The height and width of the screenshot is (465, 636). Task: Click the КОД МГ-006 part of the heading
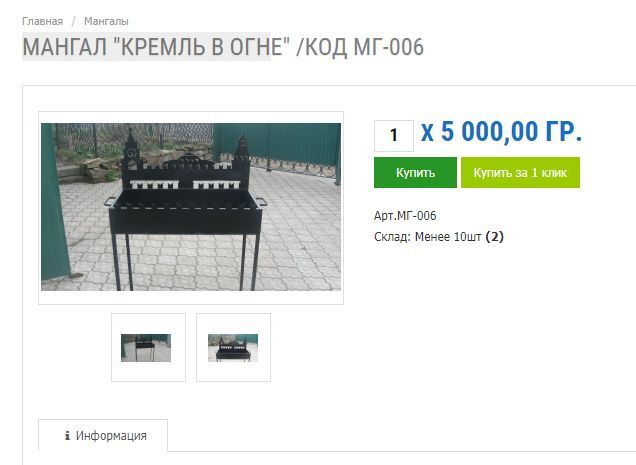364,47
